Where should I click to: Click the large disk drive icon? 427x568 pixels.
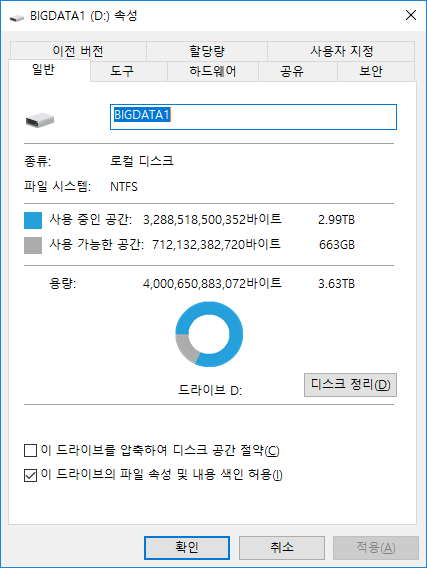coord(40,120)
